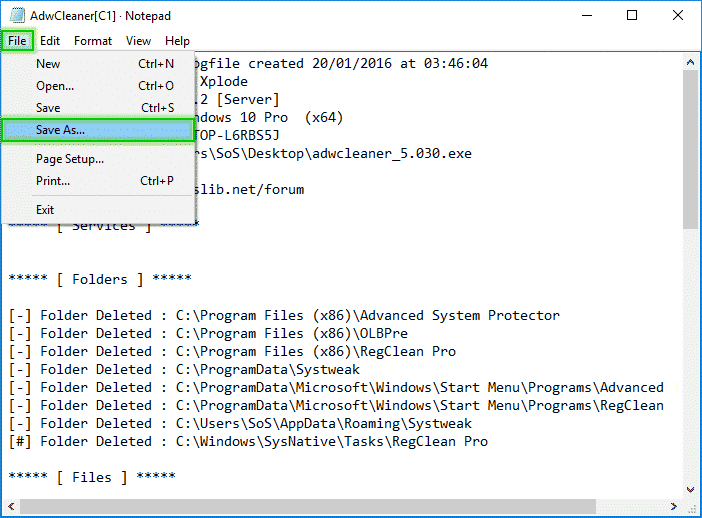Open the Edit menu
The height and width of the screenshot is (518, 702).
[50, 41]
